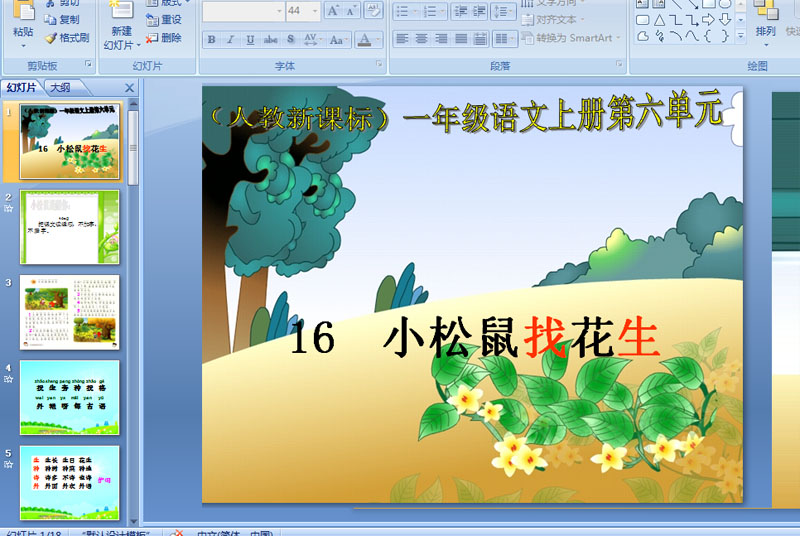Toggle Align Text Left

(403, 39)
